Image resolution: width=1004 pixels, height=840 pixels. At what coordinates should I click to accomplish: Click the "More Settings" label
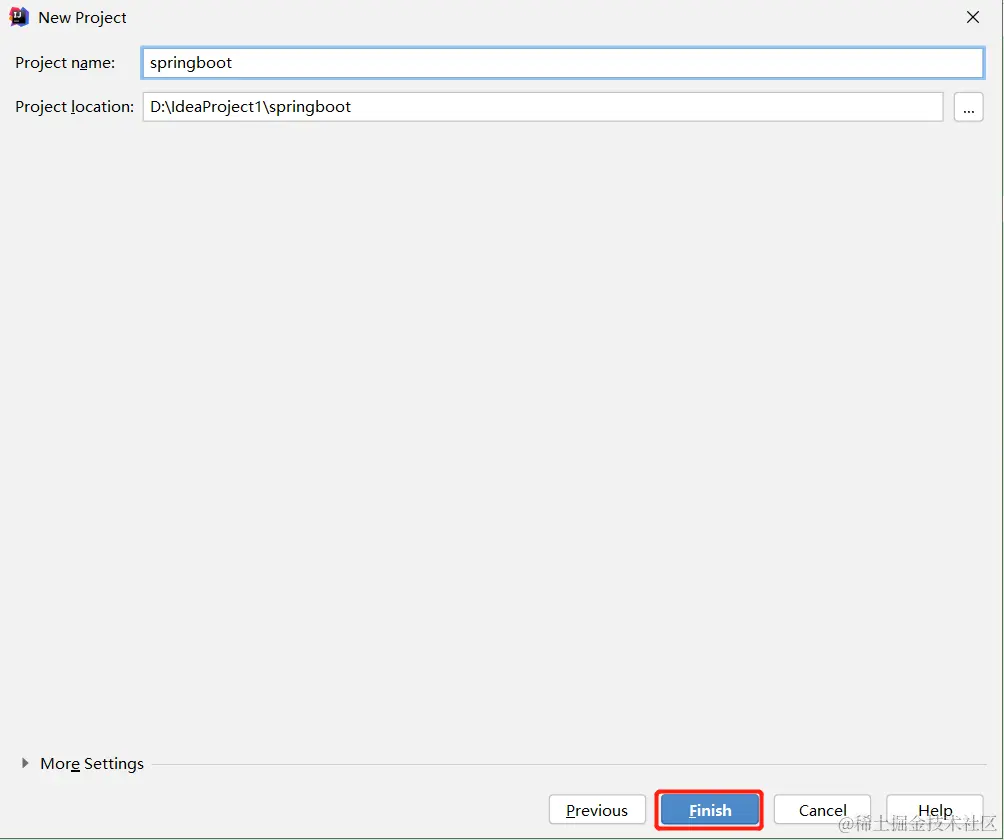tap(92, 764)
